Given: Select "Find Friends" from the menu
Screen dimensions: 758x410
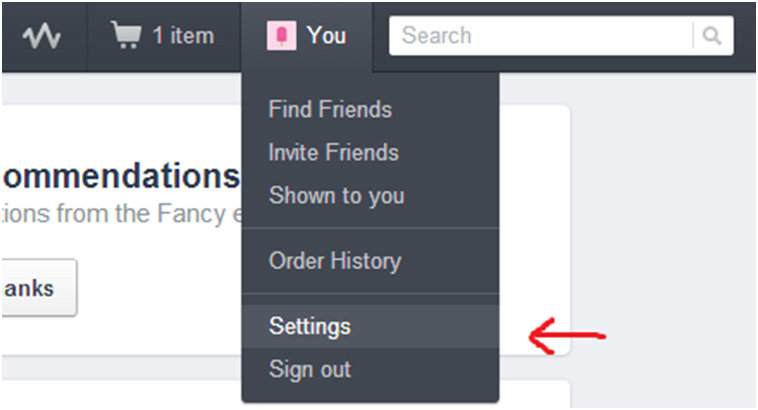Looking at the screenshot, I should 330,109.
